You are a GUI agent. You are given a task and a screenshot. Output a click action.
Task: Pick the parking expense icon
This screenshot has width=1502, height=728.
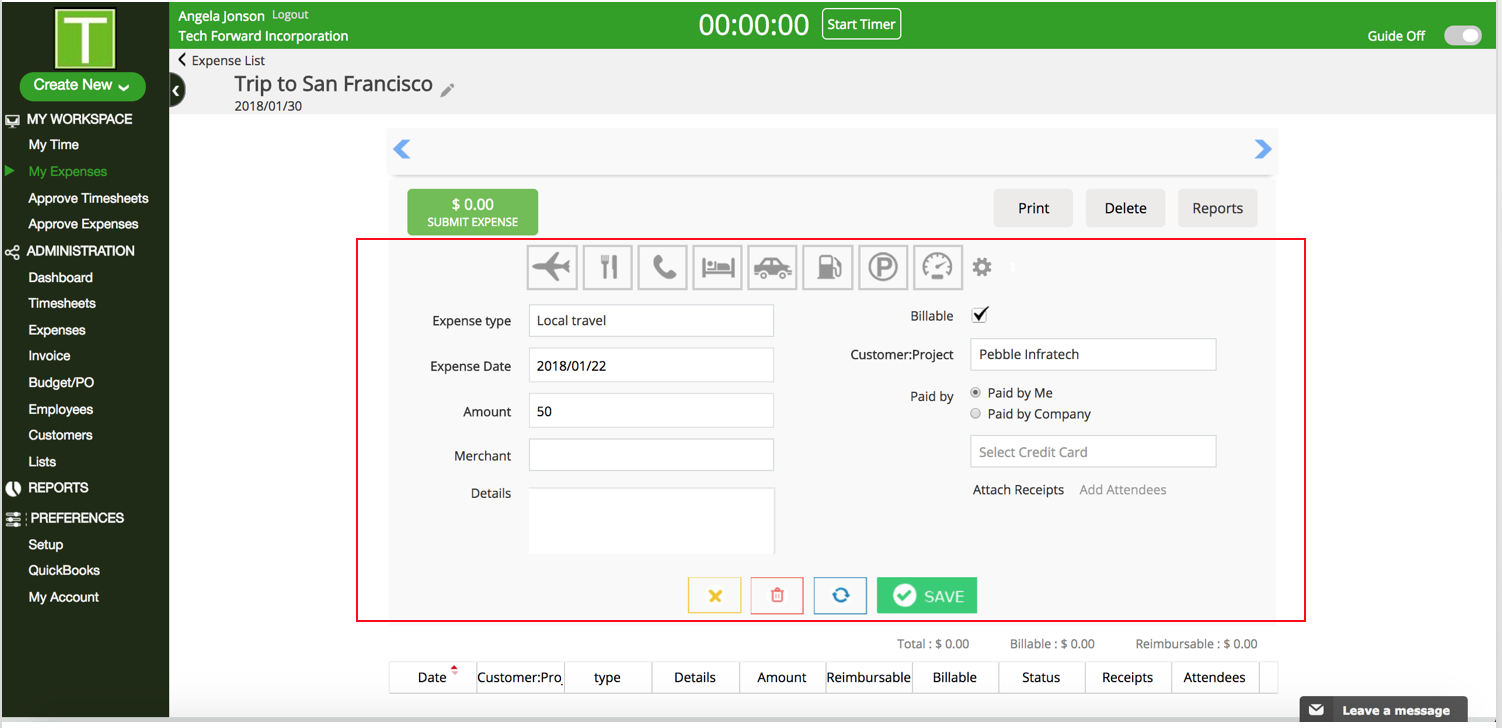(x=883, y=267)
